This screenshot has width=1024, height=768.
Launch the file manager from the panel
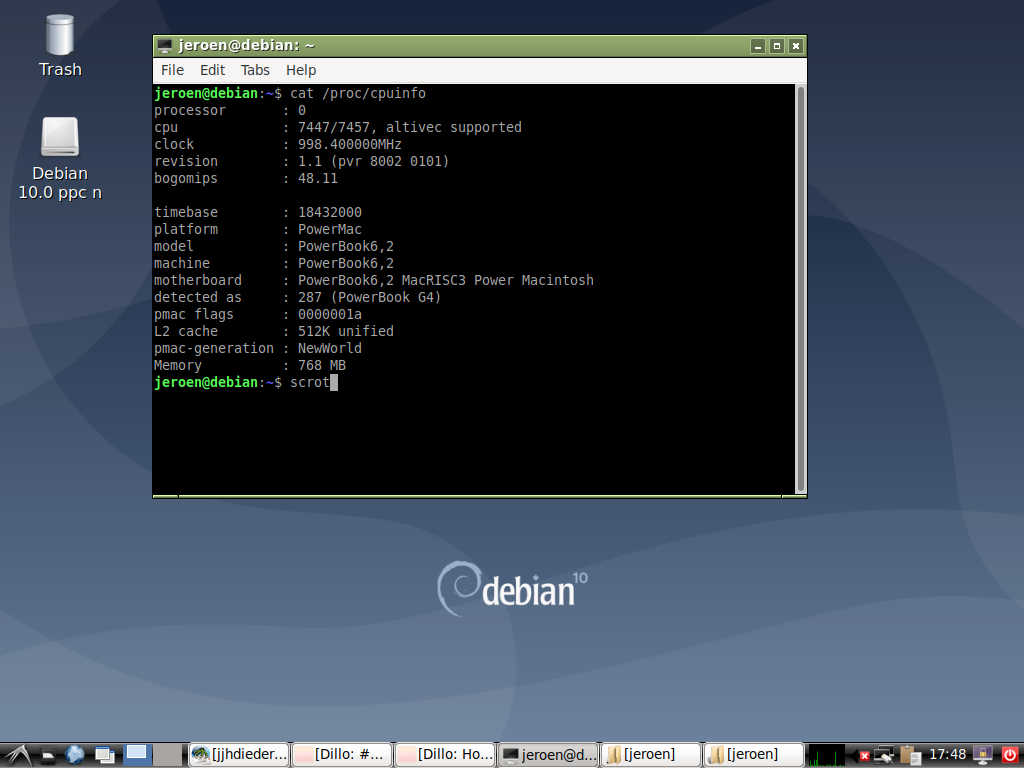click(x=48, y=756)
